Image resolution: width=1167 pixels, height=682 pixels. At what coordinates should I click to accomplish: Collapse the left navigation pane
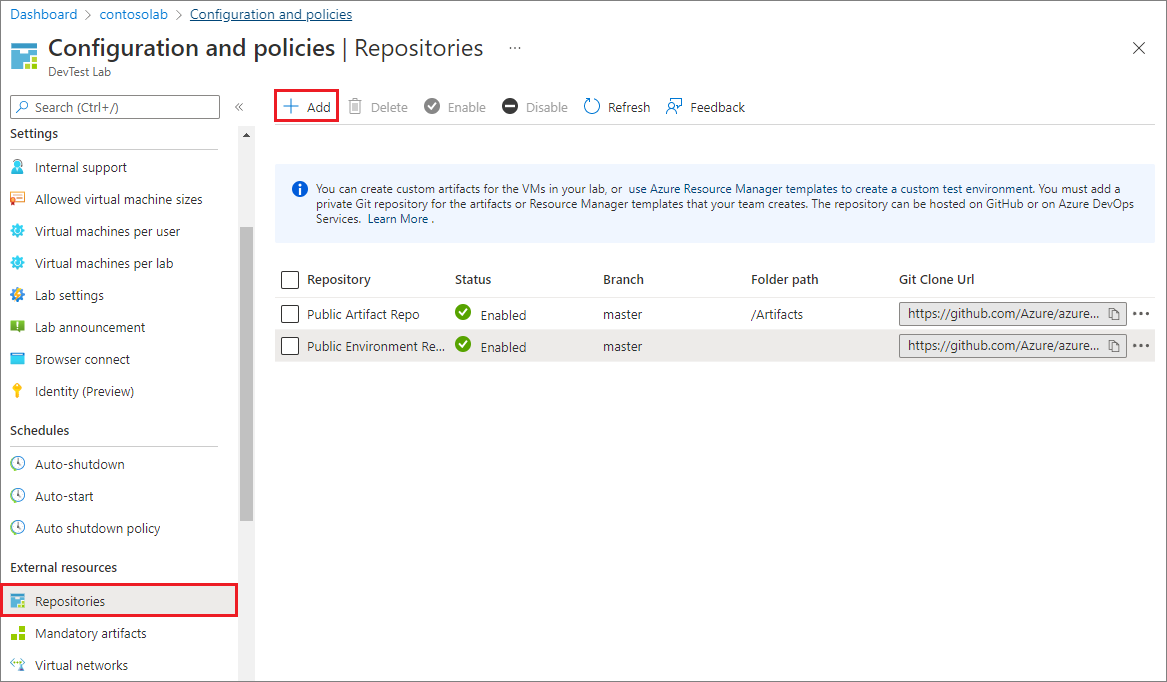tap(239, 106)
